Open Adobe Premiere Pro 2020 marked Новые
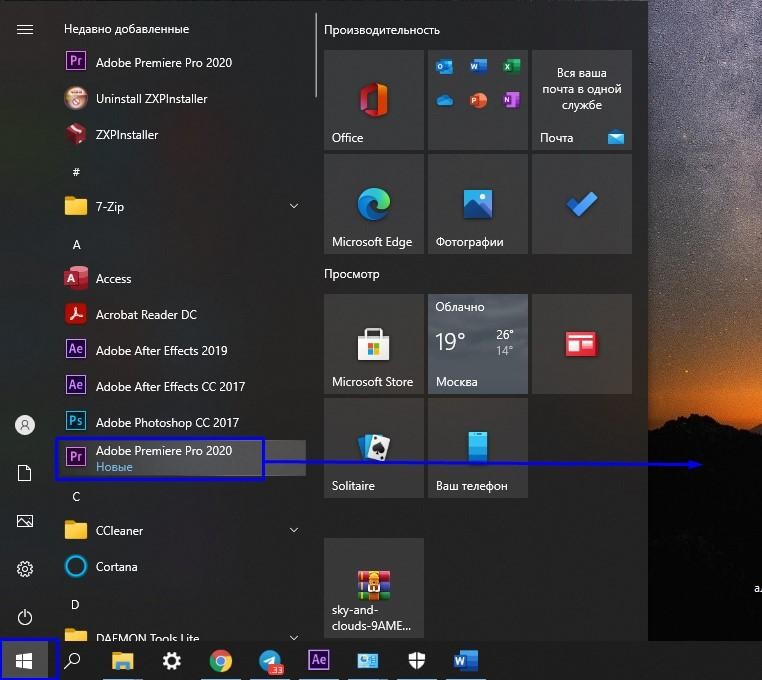Viewport: 762px width, 680px height. tap(181, 458)
